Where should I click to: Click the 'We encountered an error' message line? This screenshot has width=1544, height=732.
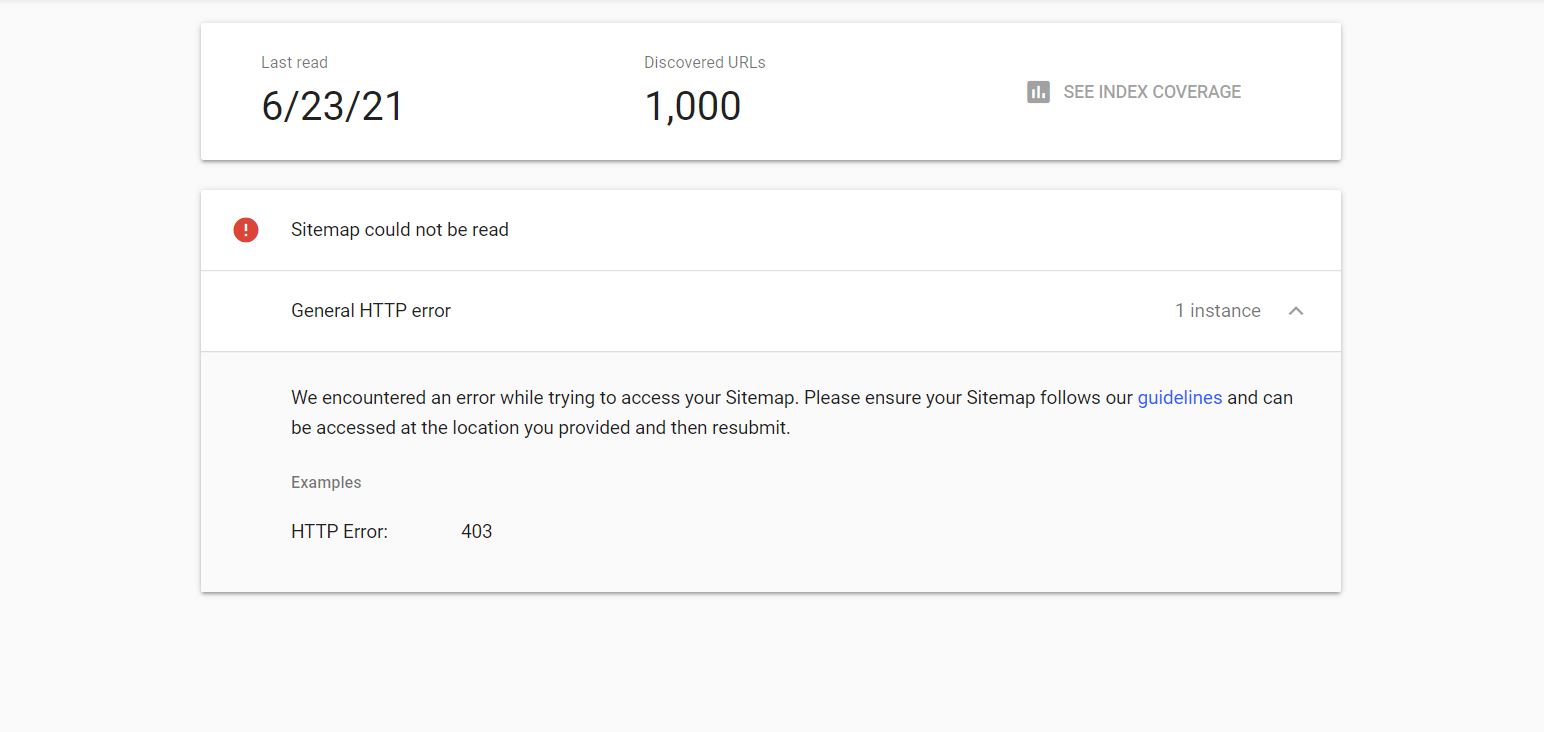tap(792, 397)
